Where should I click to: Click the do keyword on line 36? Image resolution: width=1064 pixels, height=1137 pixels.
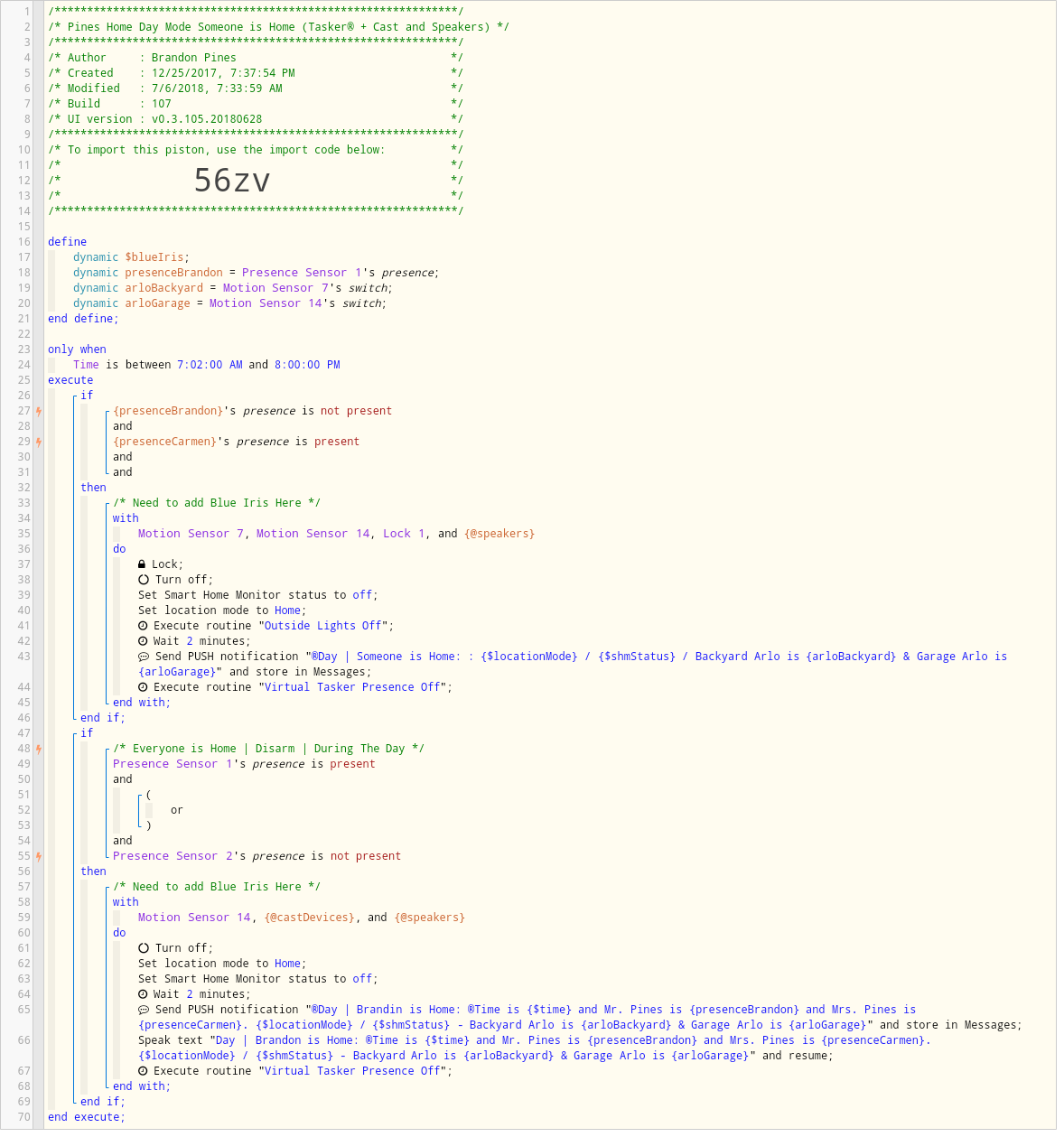(x=119, y=549)
